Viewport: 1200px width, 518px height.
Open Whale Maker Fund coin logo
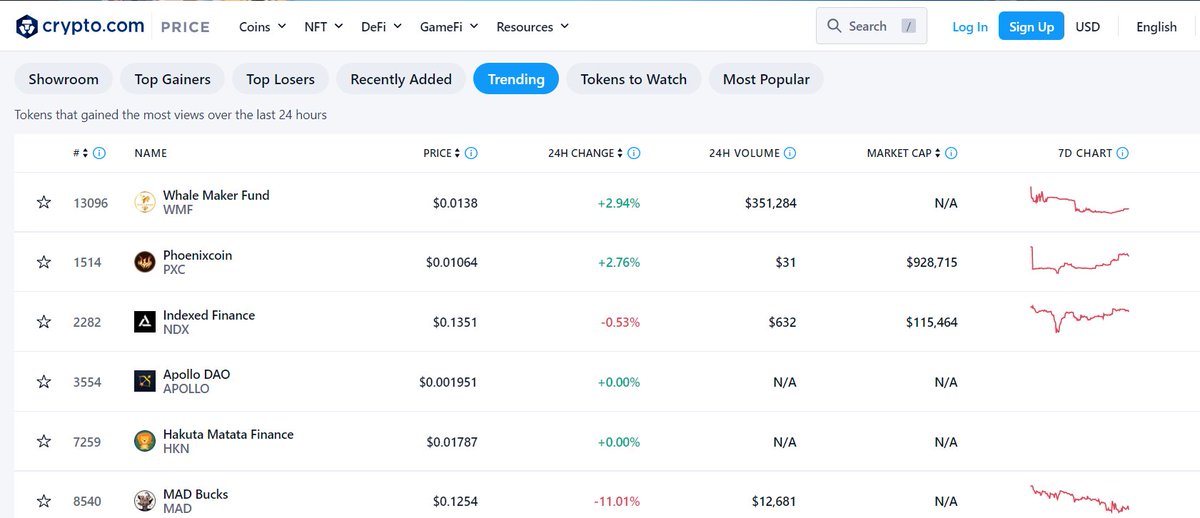click(145, 203)
